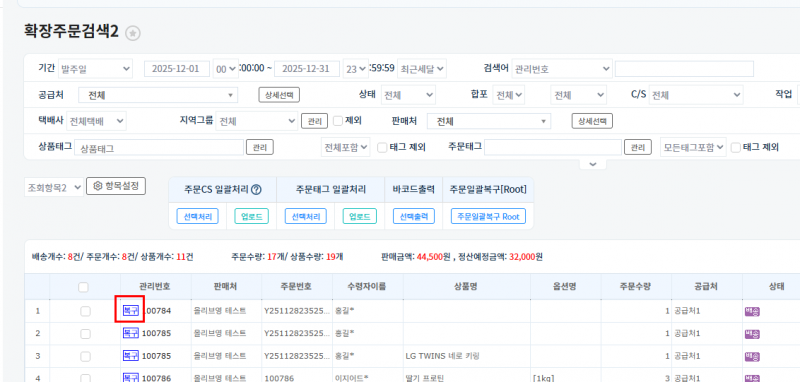Click 업로드 under 주문CS 일괄처리

coord(252,216)
